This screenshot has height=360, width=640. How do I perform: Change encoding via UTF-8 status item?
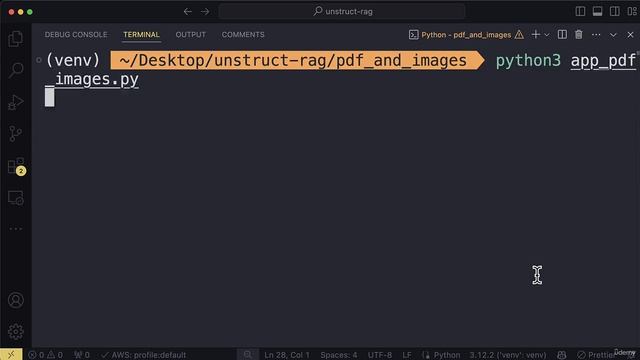380,355
